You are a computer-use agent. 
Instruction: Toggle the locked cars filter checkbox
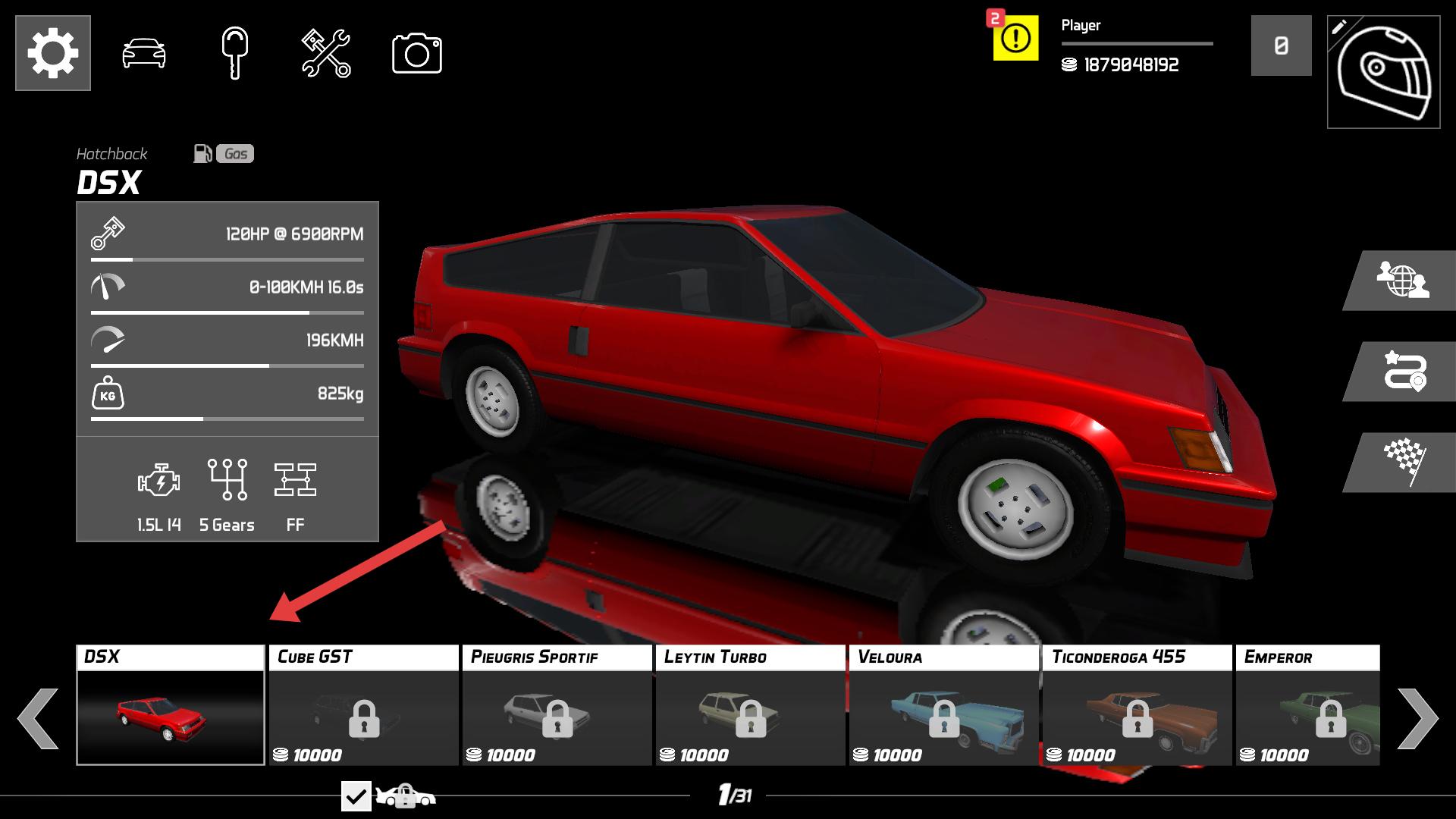pyautogui.click(x=356, y=796)
